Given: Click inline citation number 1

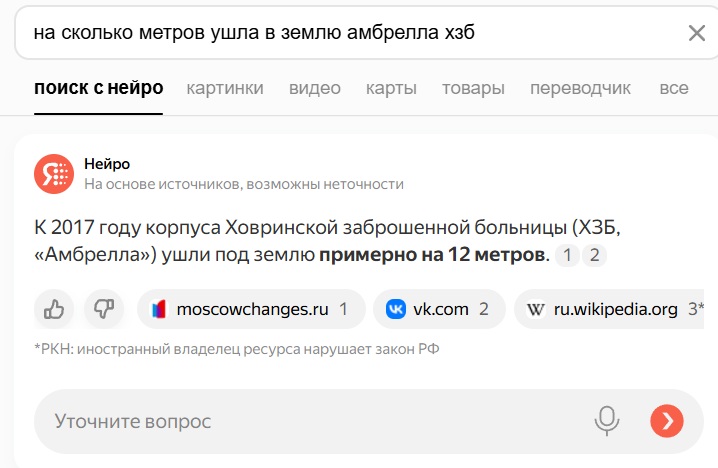Looking at the screenshot, I should (567, 255).
